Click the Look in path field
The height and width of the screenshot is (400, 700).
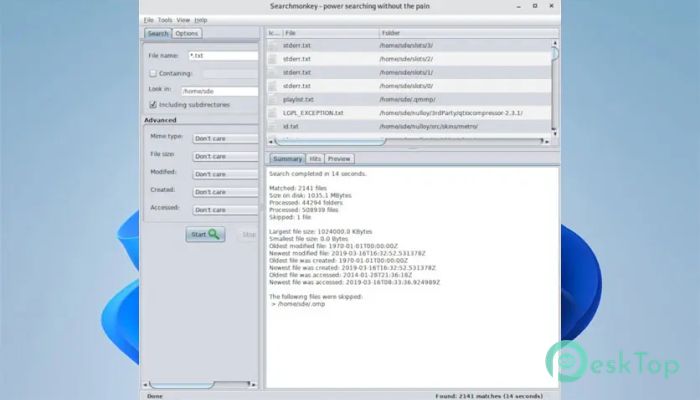[x=219, y=91]
